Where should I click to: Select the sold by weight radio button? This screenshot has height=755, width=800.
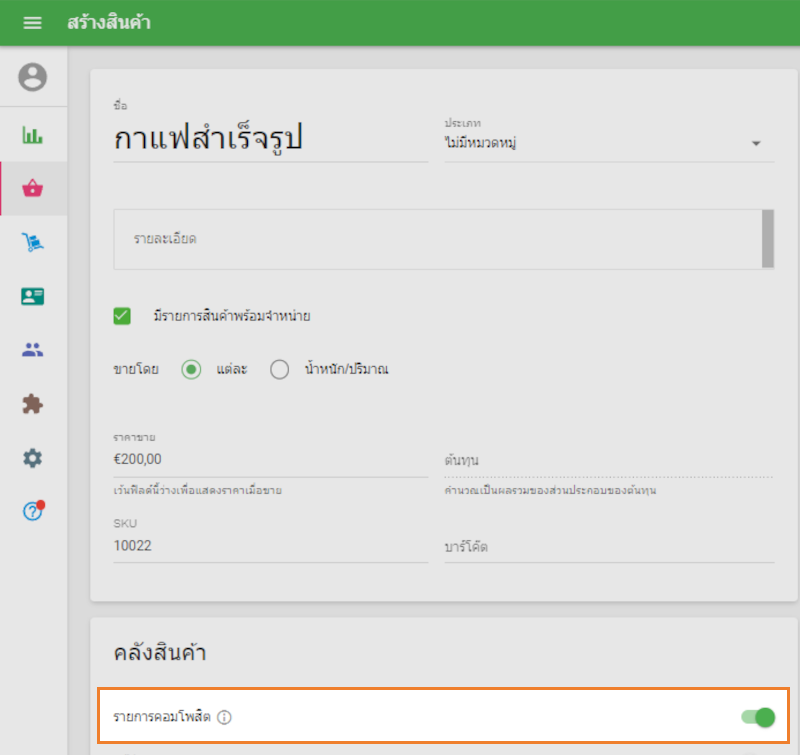coord(280,369)
